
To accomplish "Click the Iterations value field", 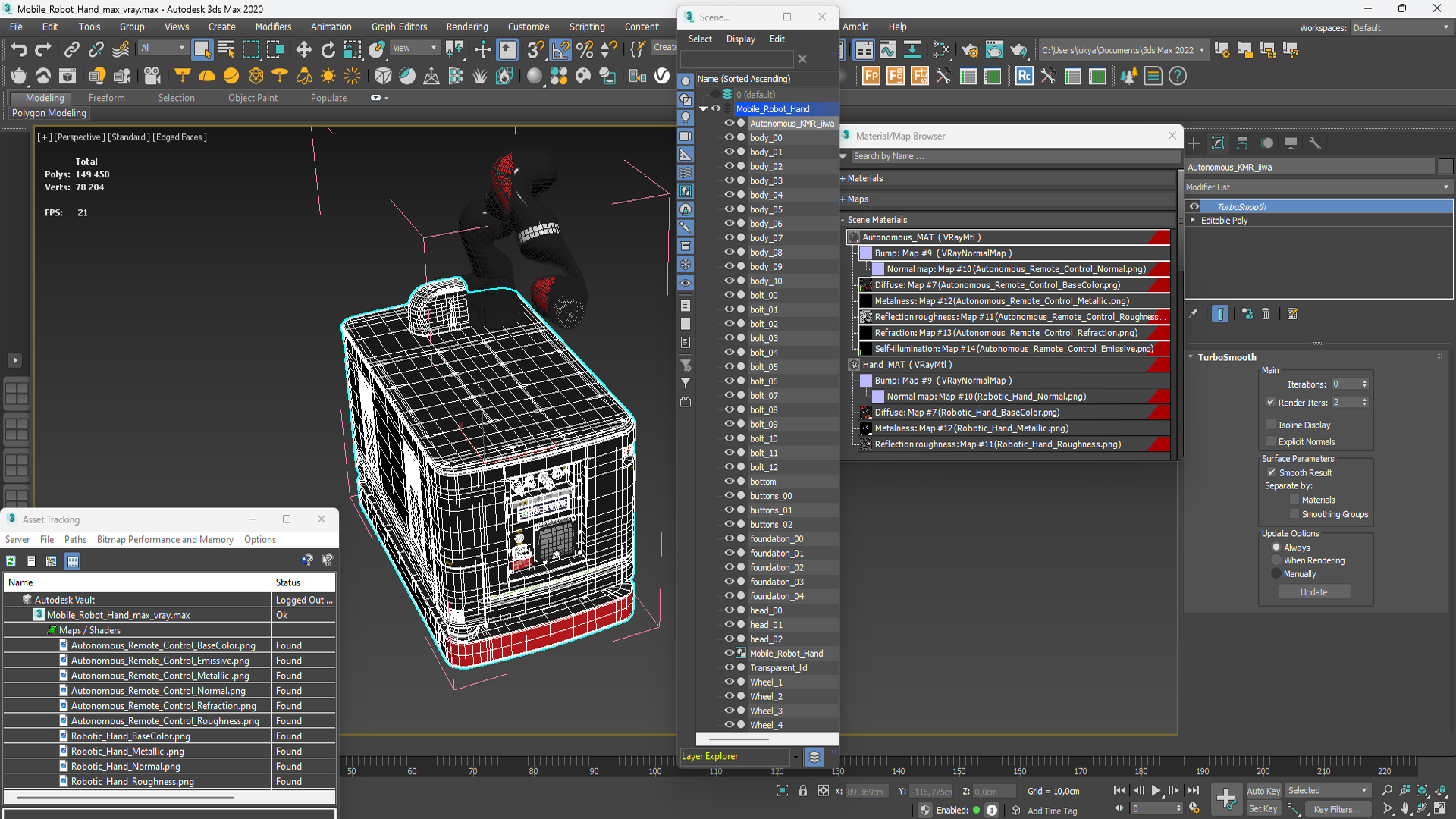I will coord(1345,384).
